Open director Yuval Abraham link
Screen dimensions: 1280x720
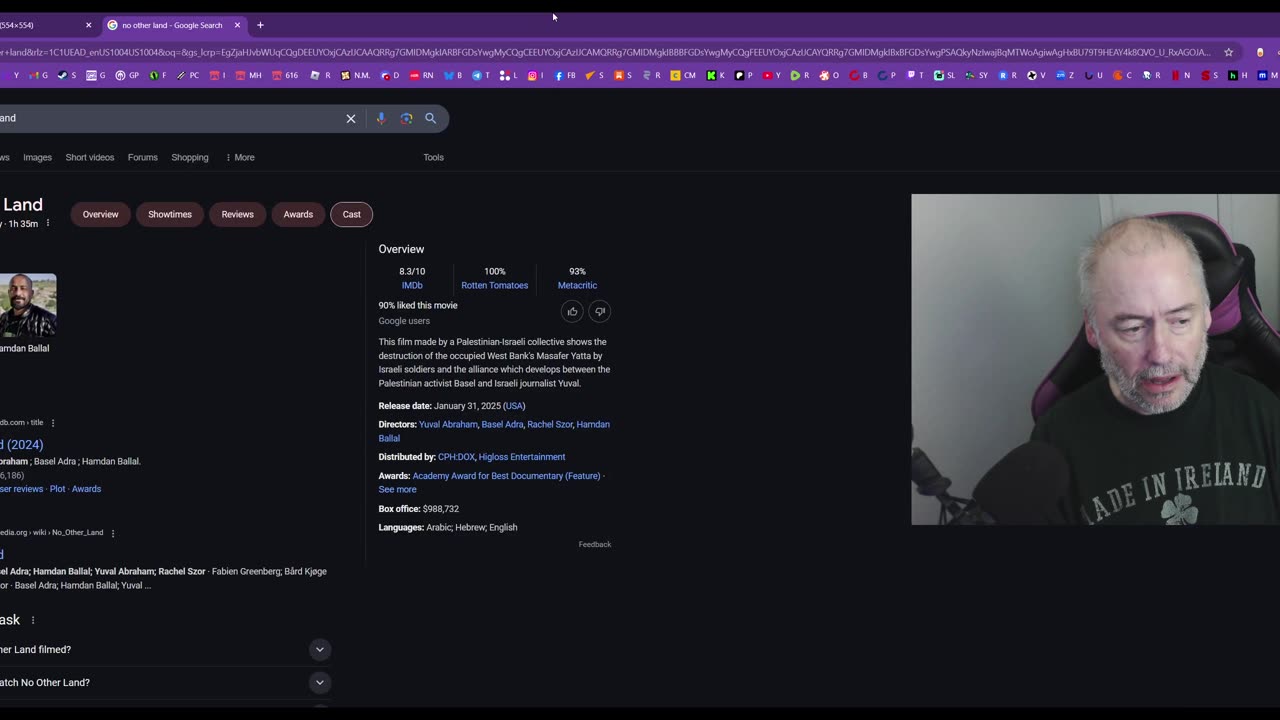(448, 424)
